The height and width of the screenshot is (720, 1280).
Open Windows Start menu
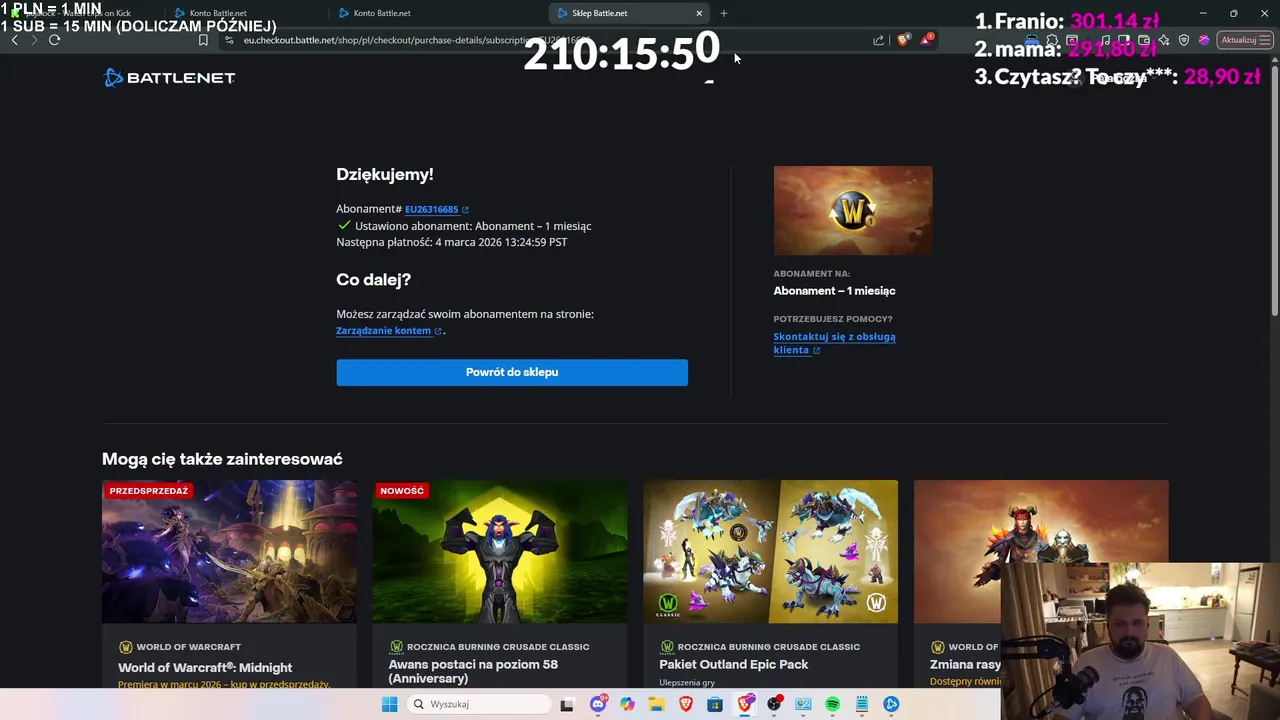tap(389, 704)
